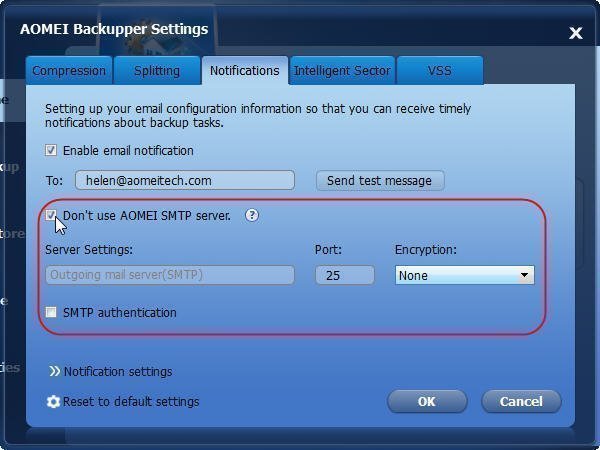Click the Notification settings link text
The height and width of the screenshot is (450, 600).
click(118, 372)
